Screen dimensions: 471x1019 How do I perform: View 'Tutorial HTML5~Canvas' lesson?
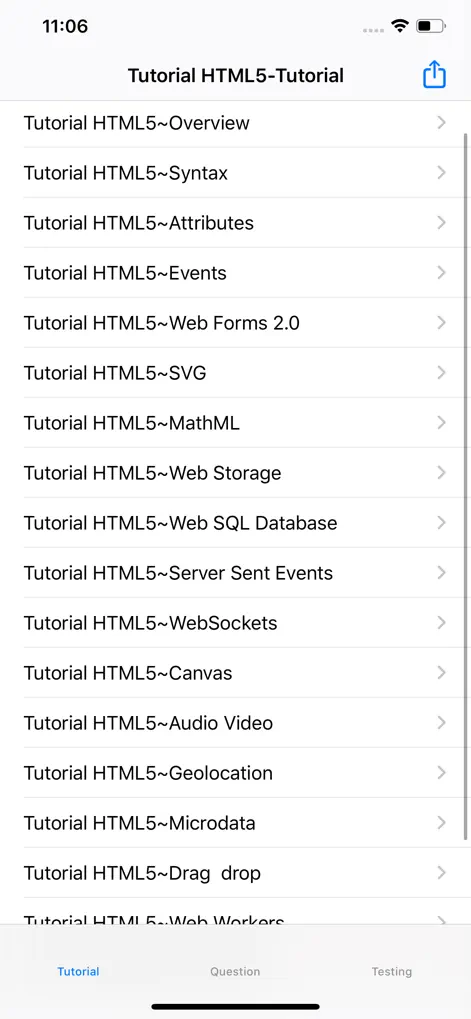[x=235, y=673]
